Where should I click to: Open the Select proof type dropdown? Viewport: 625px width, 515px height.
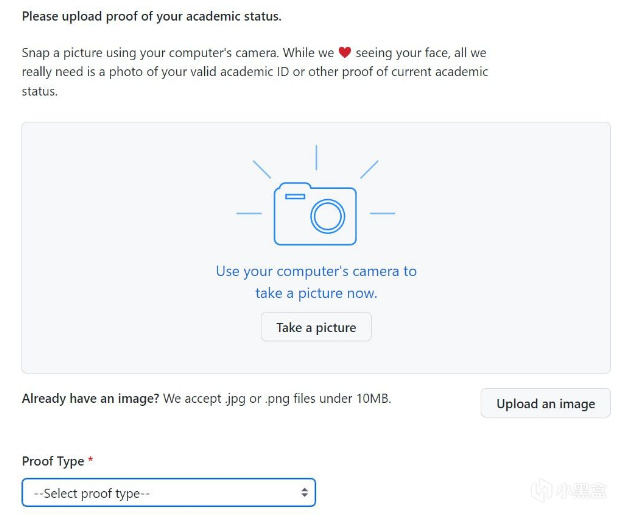tap(168, 493)
